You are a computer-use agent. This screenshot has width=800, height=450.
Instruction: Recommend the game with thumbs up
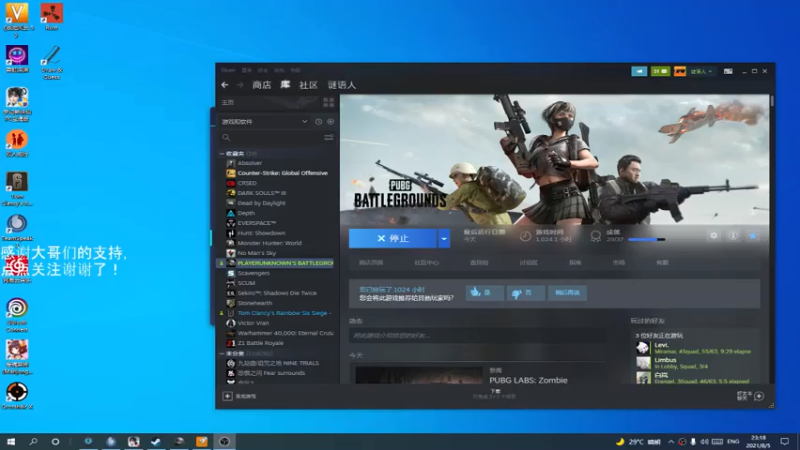coord(485,292)
